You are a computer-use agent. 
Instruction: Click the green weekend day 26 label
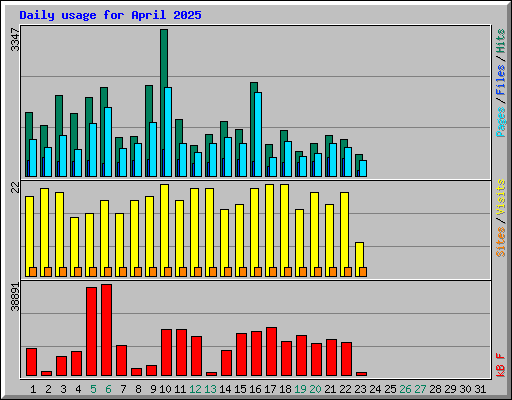tap(405, 389)
